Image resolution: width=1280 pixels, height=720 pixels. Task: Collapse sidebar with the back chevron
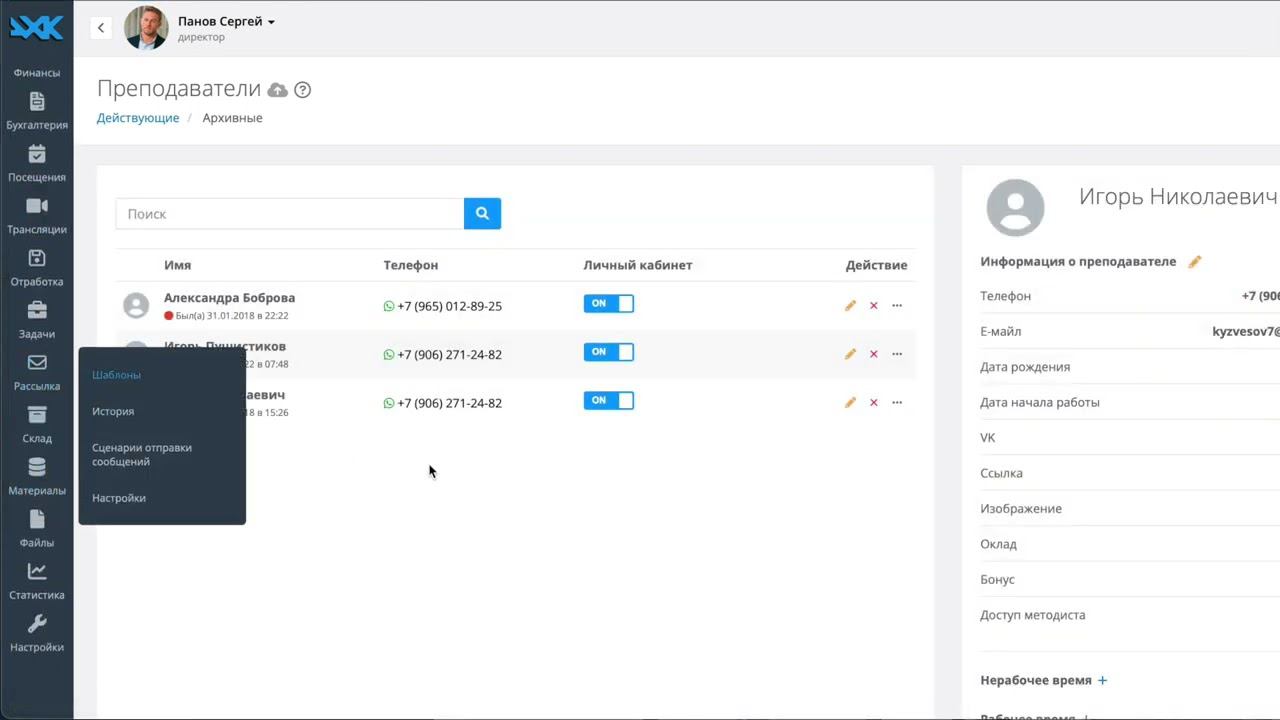[x=101, y=28]
